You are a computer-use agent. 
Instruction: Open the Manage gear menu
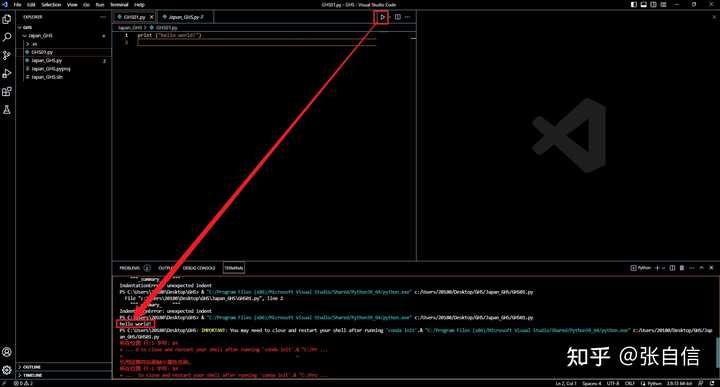(x=7, y=370)
